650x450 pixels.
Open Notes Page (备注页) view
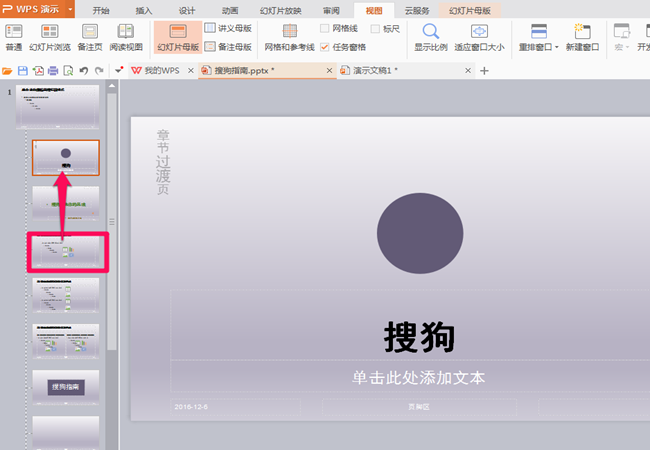coord(90,37)
